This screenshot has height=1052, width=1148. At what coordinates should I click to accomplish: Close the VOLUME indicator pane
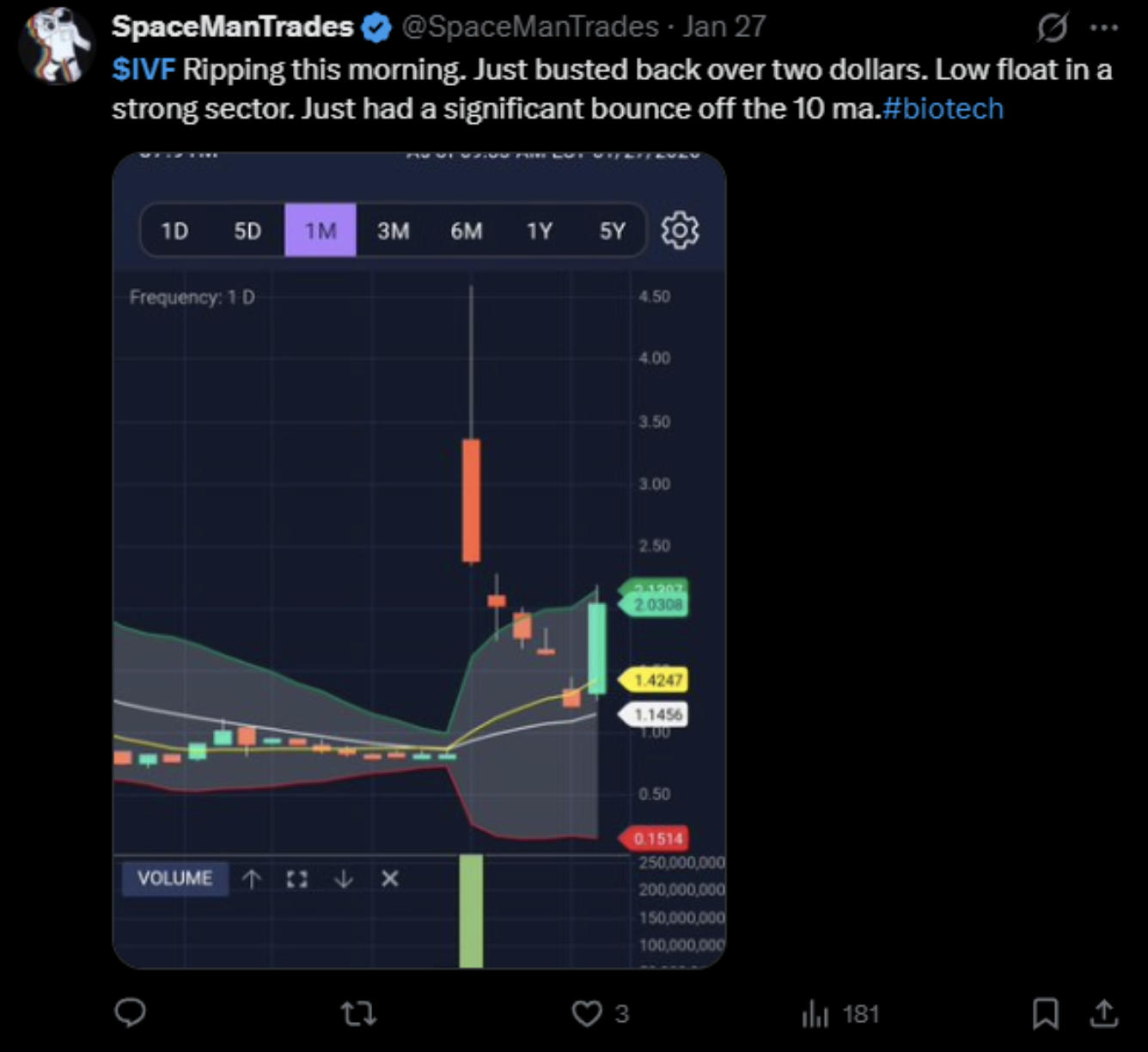[390, 878]
